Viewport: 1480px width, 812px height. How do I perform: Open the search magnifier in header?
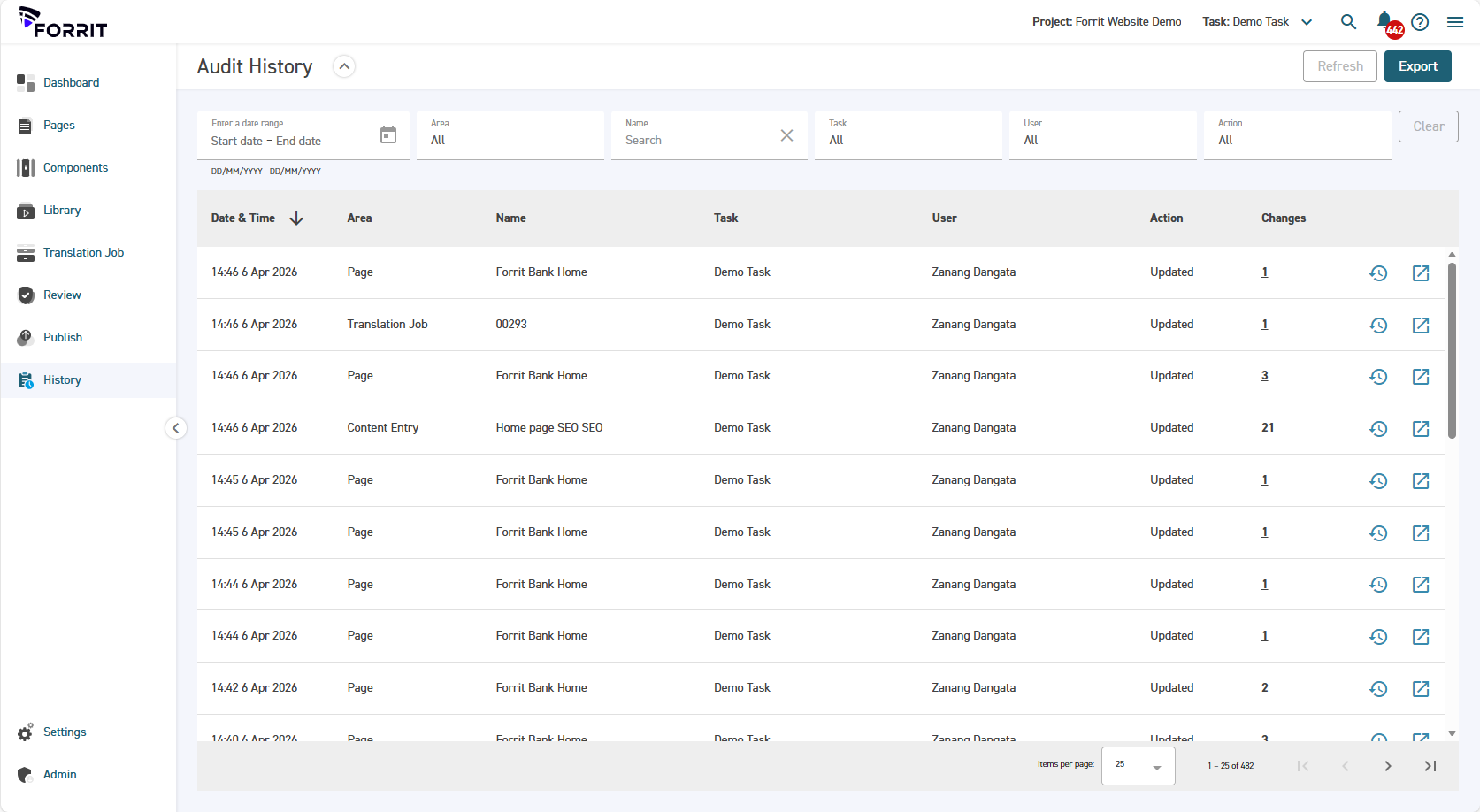coord(1348,22)
